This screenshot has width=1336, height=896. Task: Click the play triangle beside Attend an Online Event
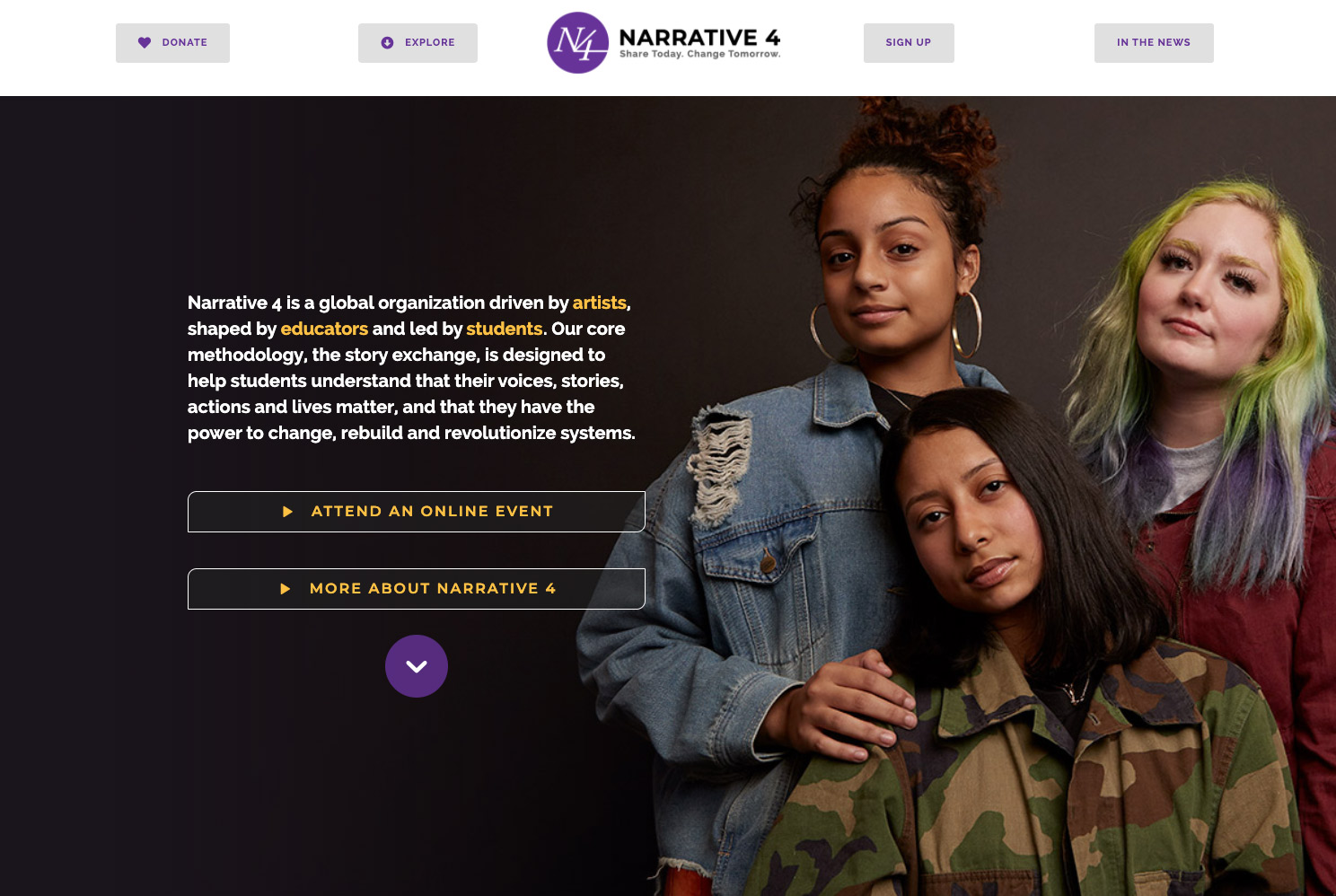click(287, 512)
